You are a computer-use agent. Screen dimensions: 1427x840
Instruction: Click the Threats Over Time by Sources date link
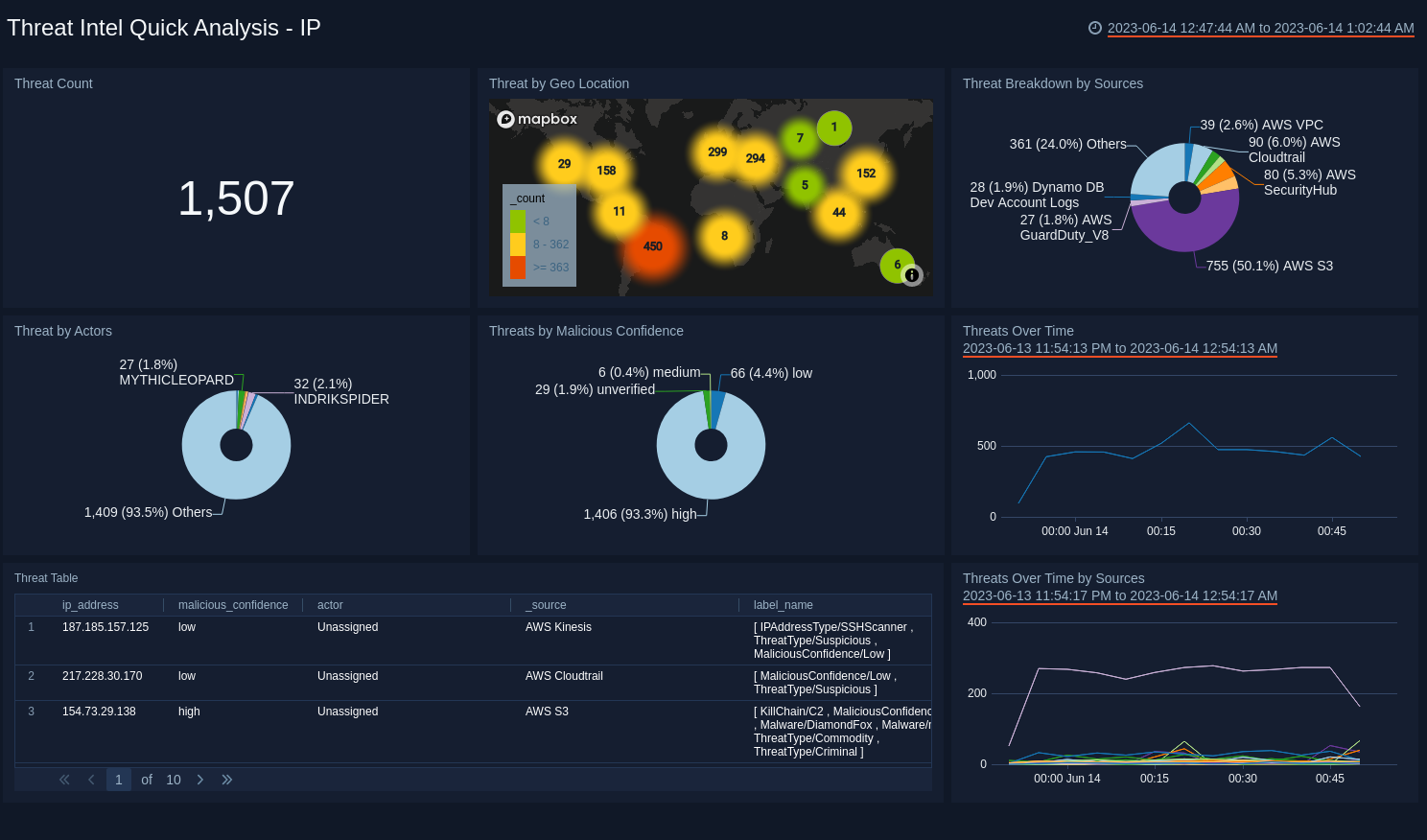tap(1119, 595)
